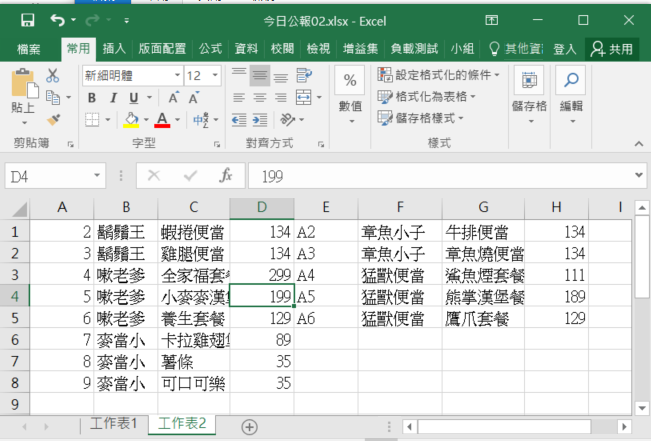Center text horizontally
The width and height of the screenshot is (651, 441).
260,98
